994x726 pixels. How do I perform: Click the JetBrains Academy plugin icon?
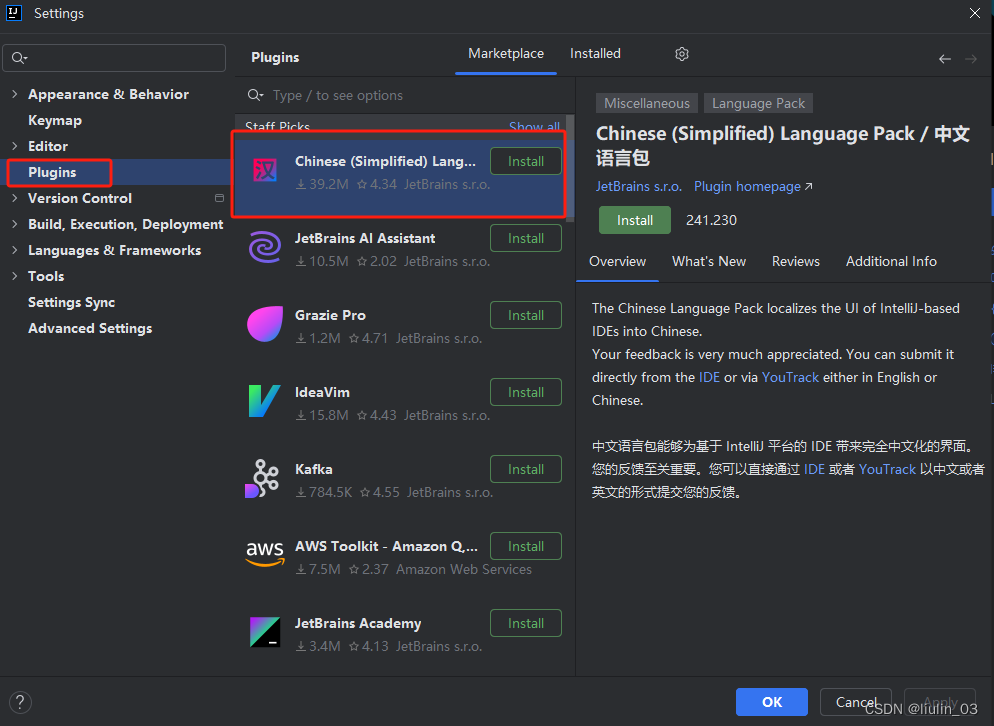265,632
